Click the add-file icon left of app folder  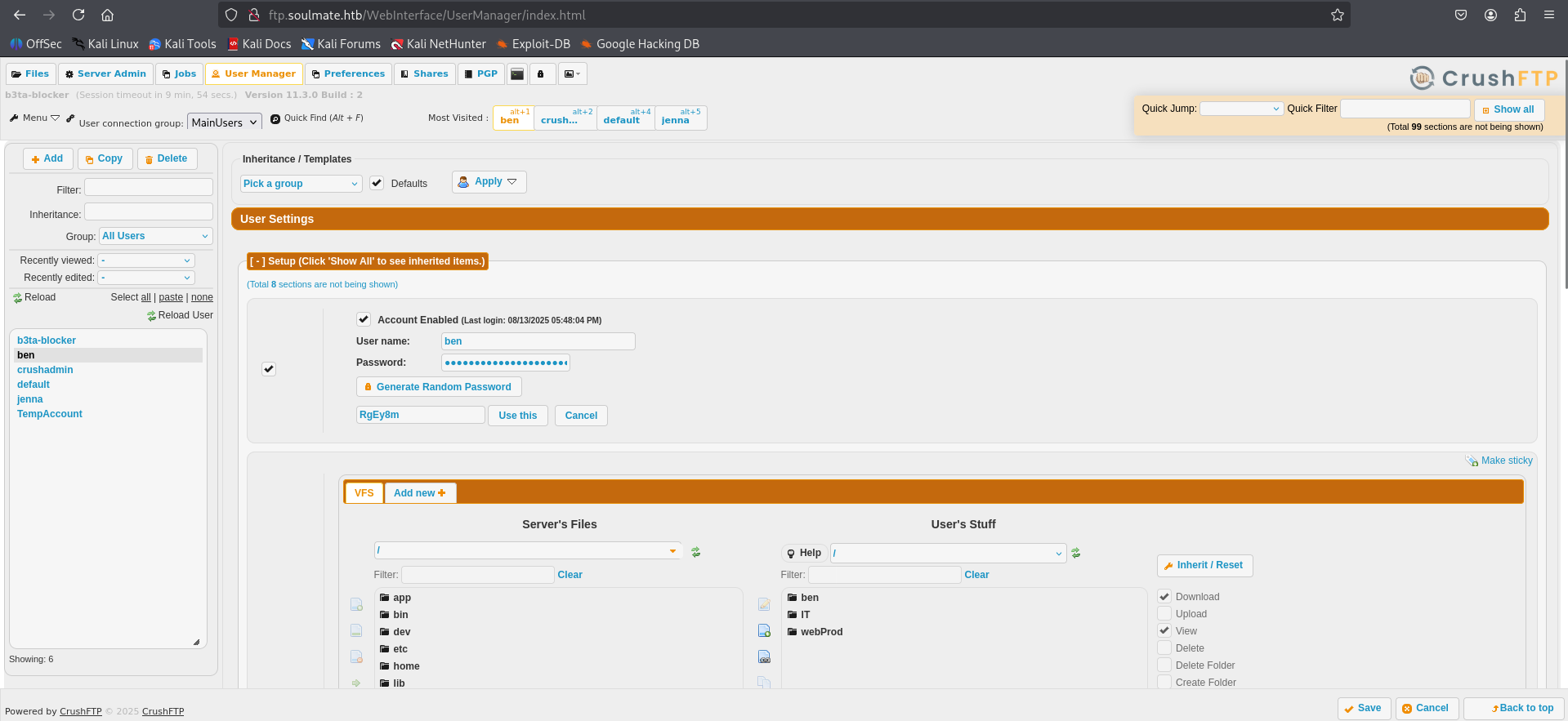pos(356,604)
